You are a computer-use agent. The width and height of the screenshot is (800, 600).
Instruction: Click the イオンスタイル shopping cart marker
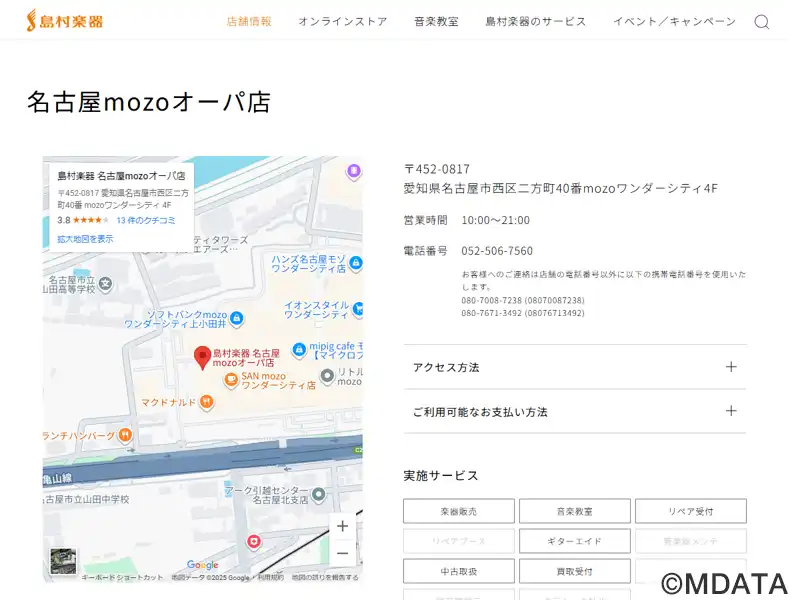pos(359,309)
